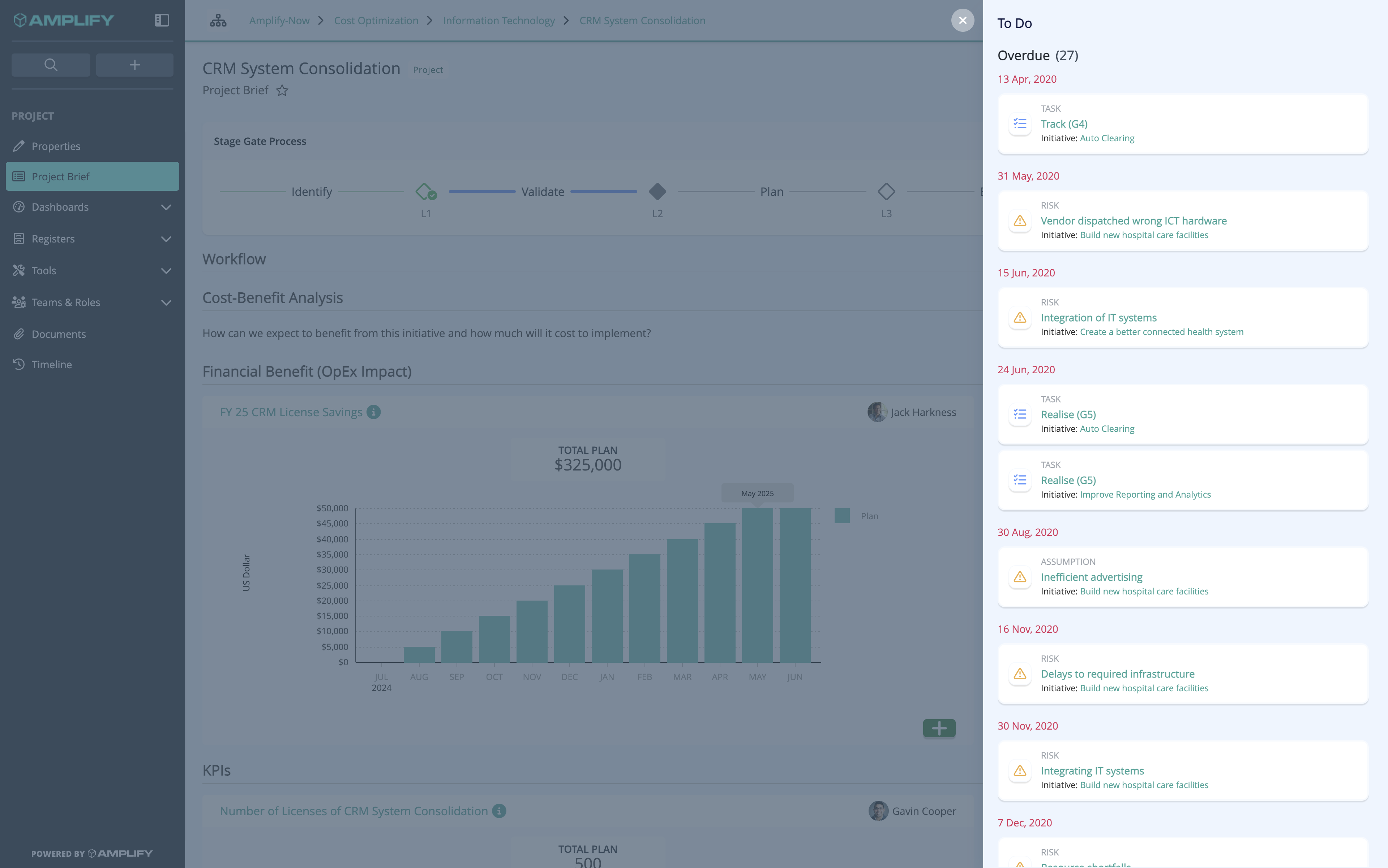The image size is (1388, 868).
Task: Click Teams & Roles people icon
Action: [19, 302]
